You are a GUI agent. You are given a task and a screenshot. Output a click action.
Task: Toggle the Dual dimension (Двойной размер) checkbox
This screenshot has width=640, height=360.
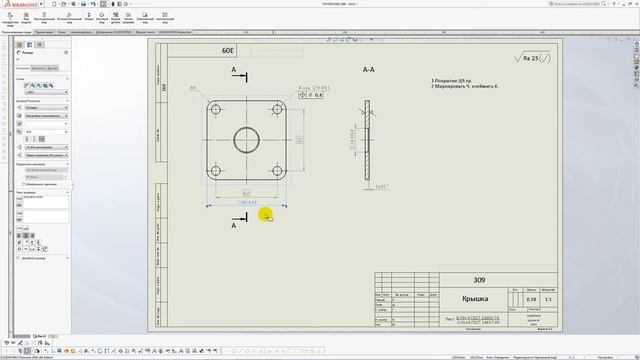pos(18,258)
